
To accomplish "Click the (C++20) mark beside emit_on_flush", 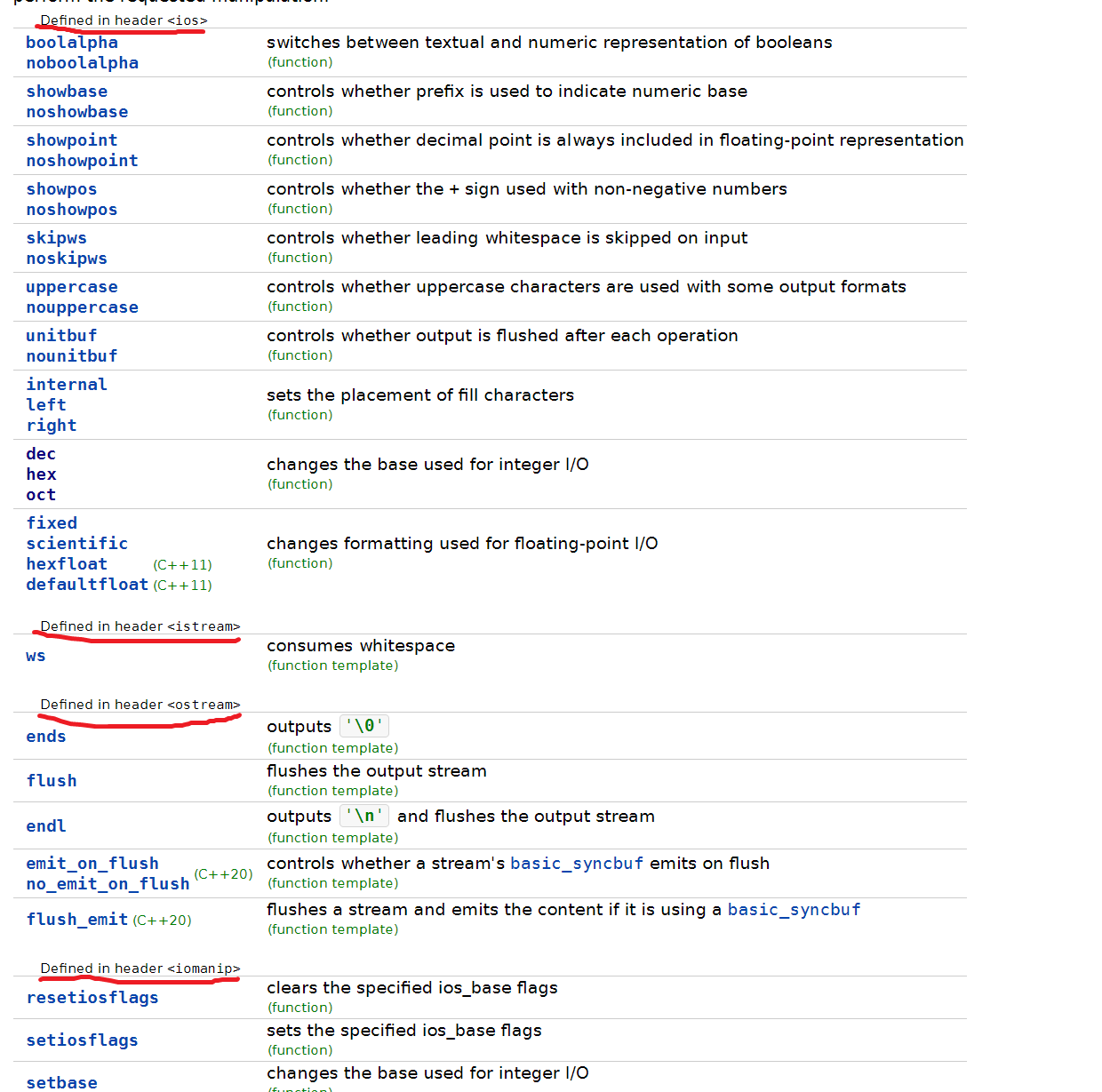I will click(223, 874).
